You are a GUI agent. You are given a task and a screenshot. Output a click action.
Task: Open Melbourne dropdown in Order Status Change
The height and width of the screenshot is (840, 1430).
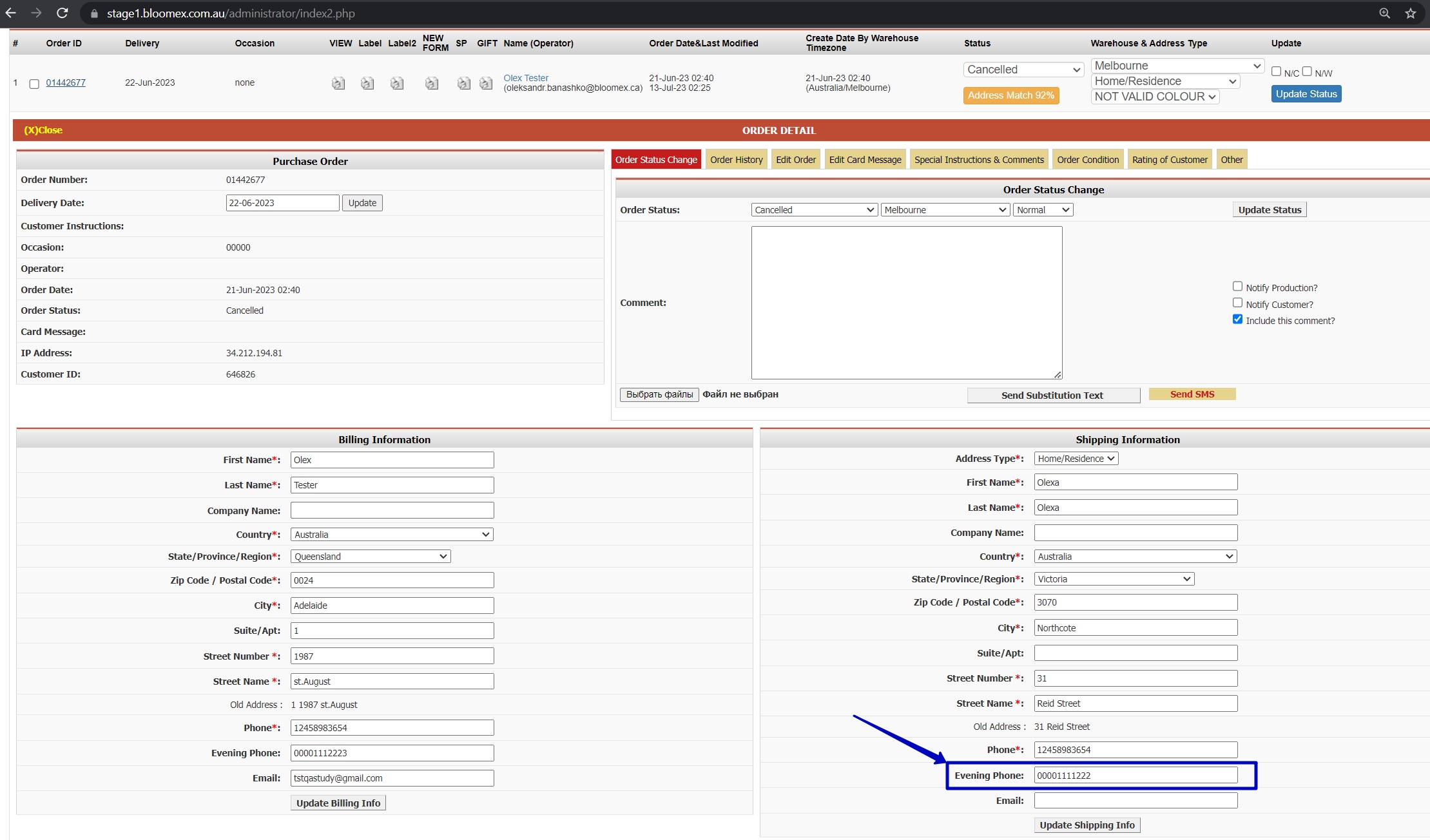pos(945,210)
